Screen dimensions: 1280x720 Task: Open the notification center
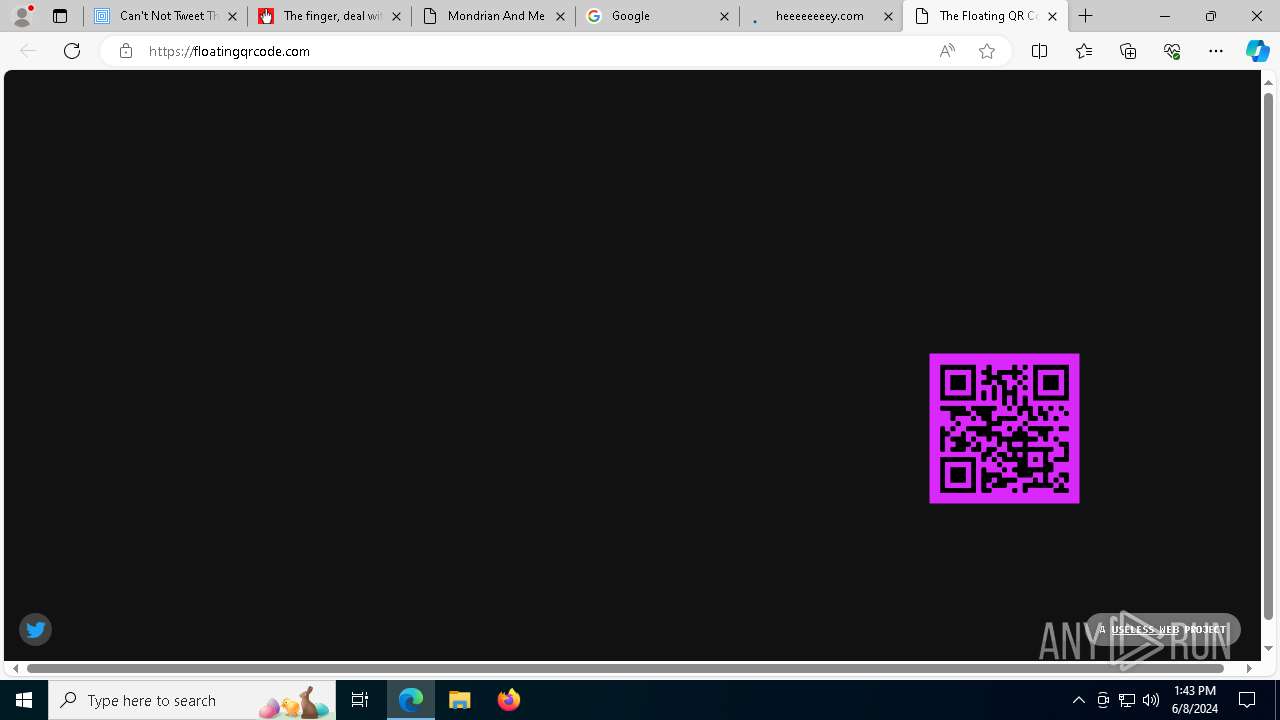(1248, 700)
